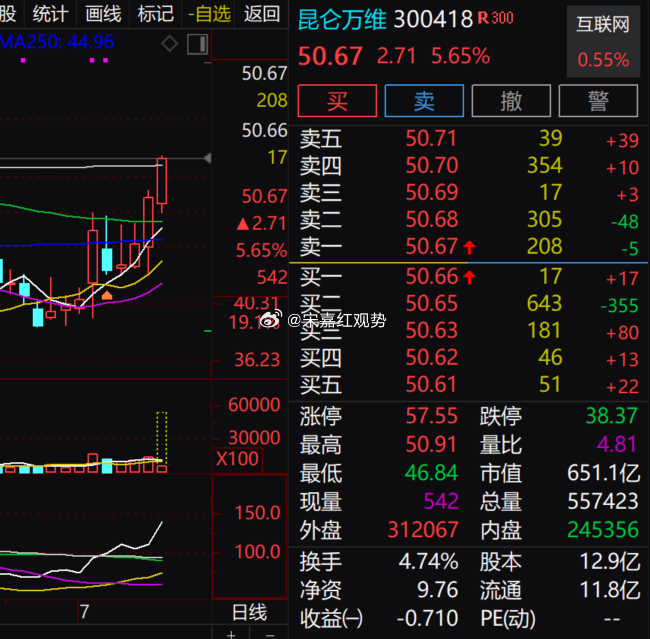Select the 日线 period label
This screenshot has height=639, width=650.
[x=249, y=612]
